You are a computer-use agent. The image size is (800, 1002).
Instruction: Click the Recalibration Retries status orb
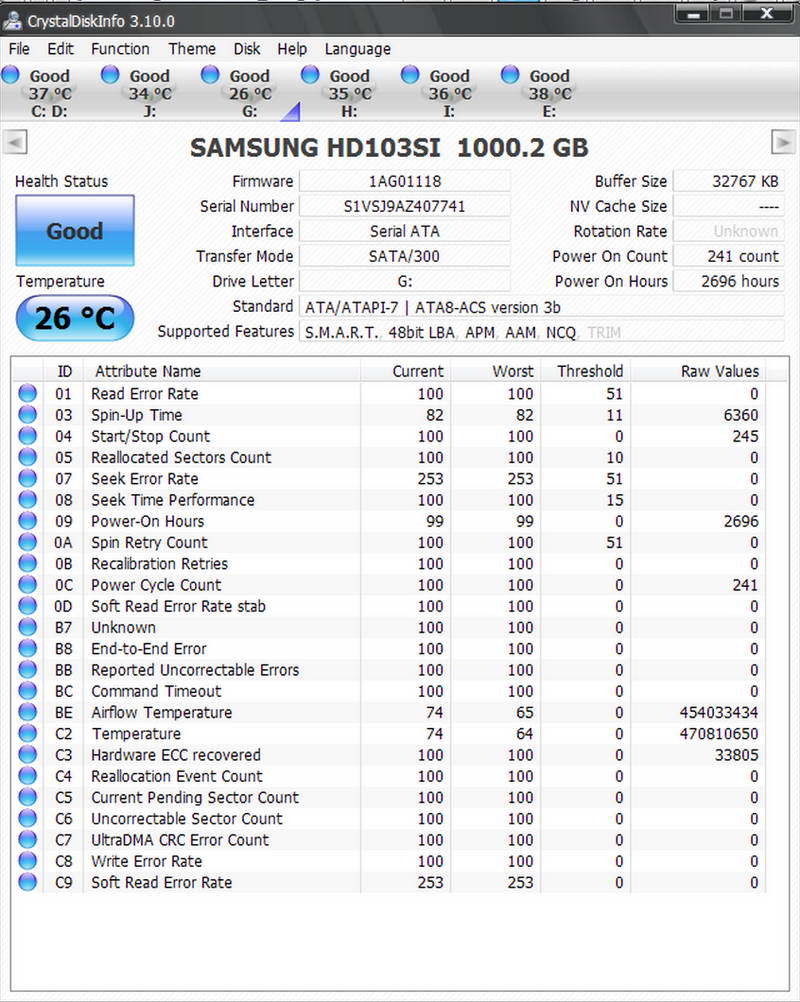pyautogui.click(x=27, y=563)
